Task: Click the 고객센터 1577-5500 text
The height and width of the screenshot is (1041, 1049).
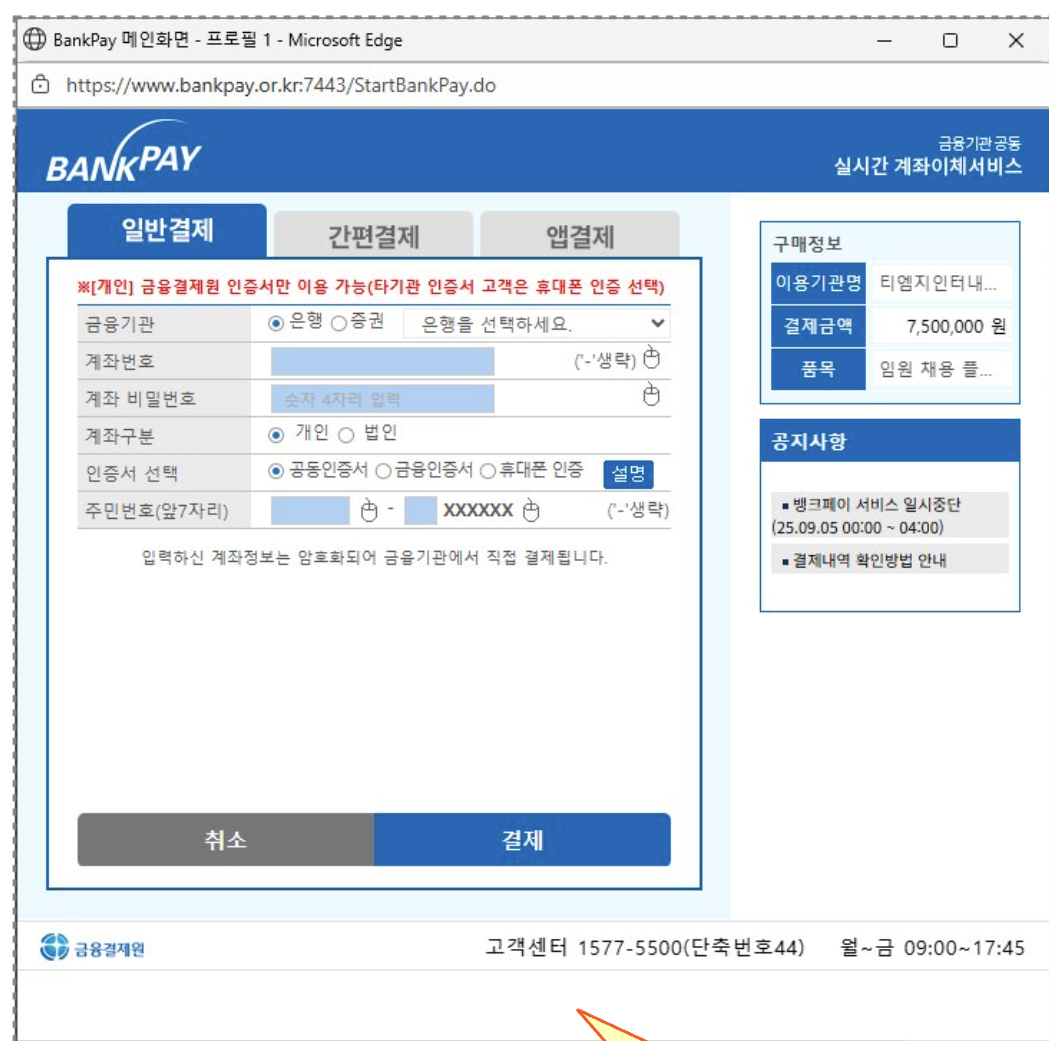Action: 645,947
